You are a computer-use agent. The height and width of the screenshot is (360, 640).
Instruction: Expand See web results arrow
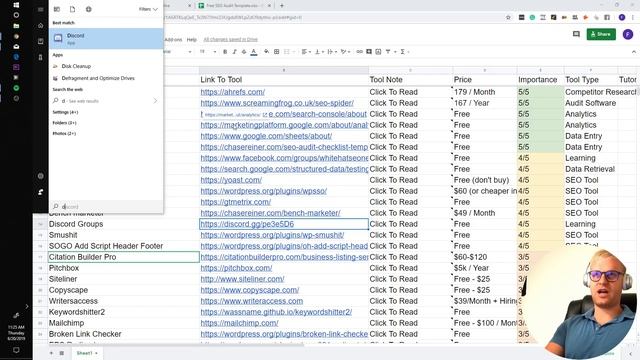(x=155, y=101)
